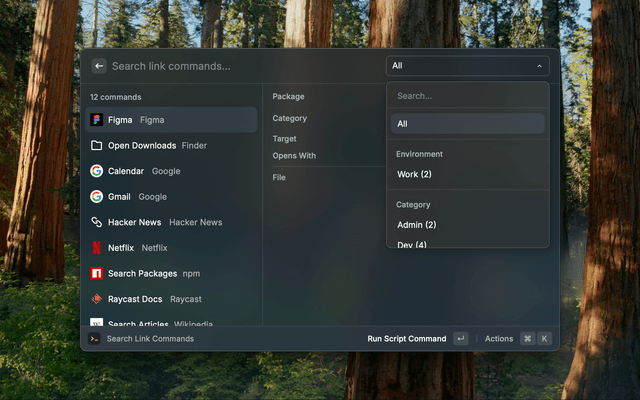Click the script command terminal icon
Image resolution: width=640 pixels, height=400 pixels.
pos(94,338)
